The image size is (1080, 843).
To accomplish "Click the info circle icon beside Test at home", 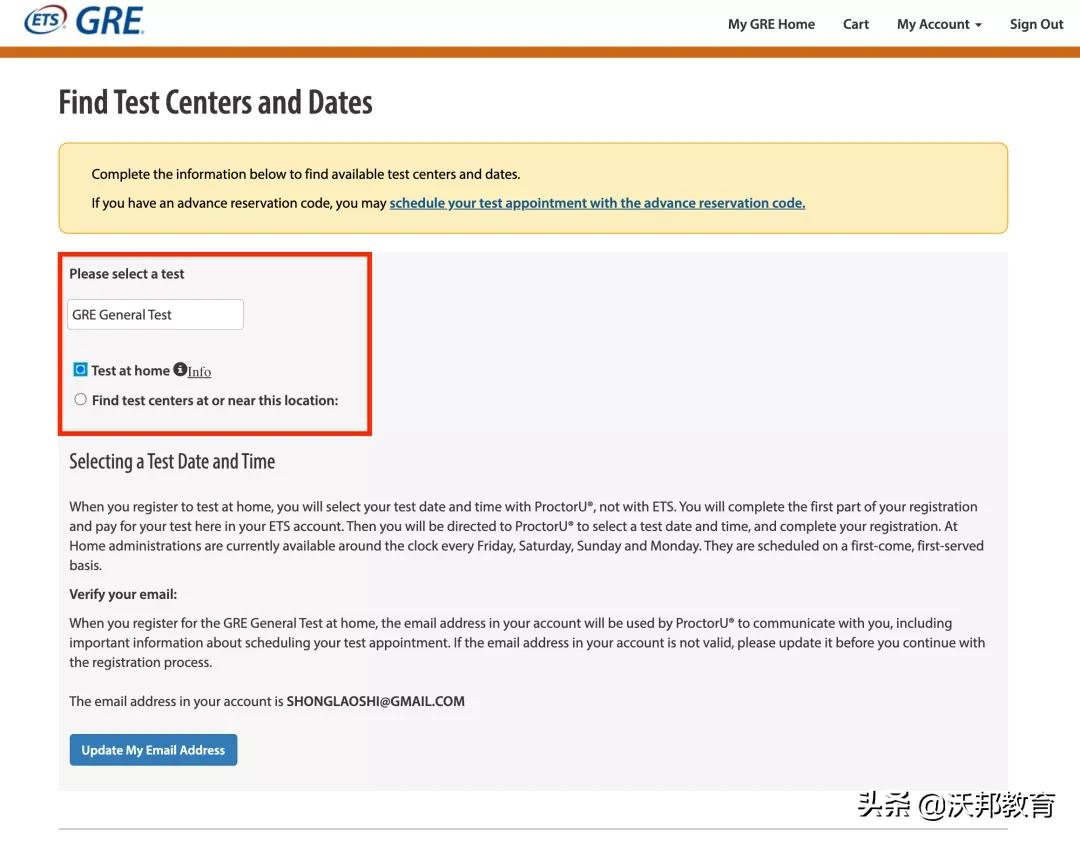I will (180, 370).
